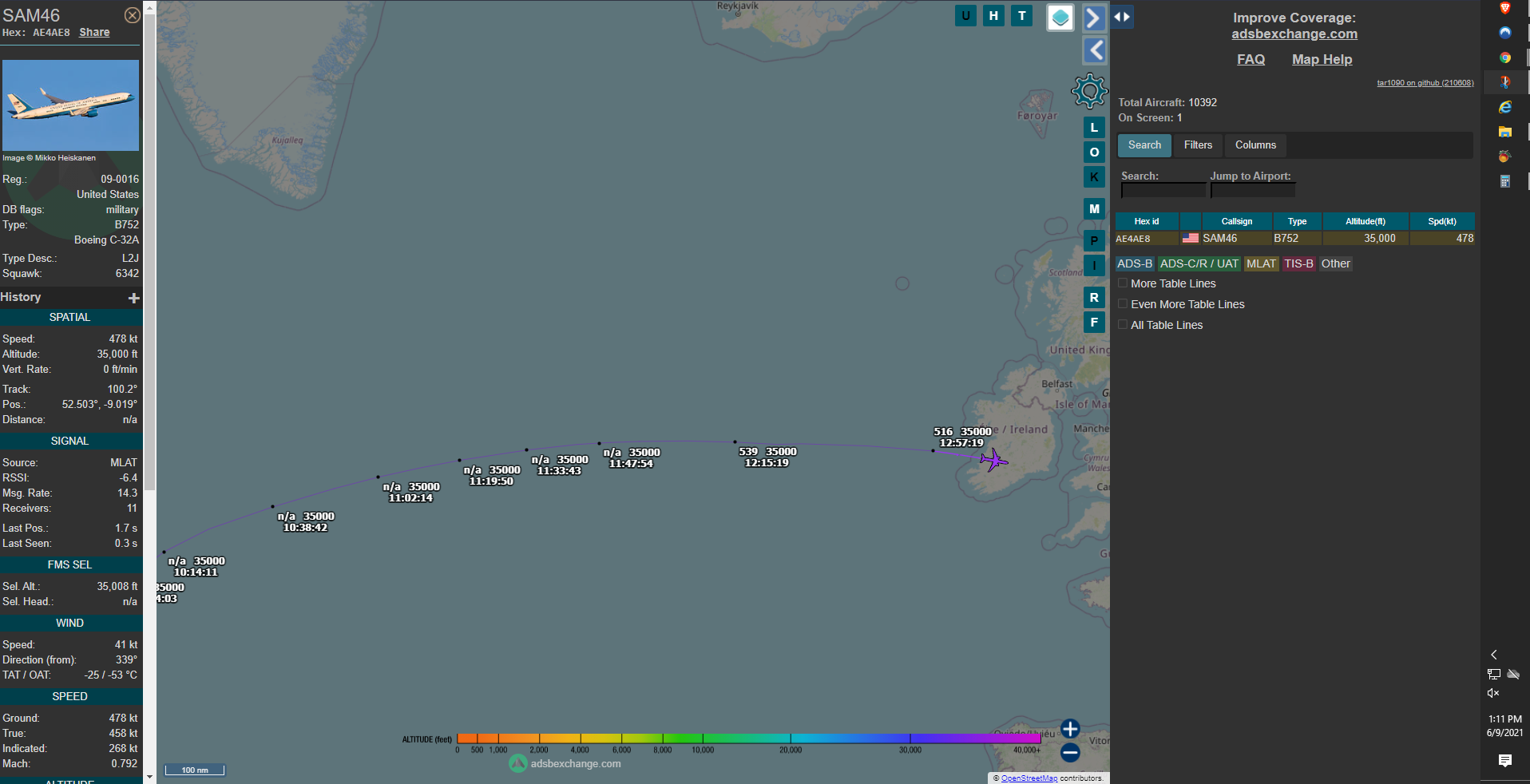1530x784 pixels.
Task: Click the Share link next to the hex code
Action: [94, 33]
